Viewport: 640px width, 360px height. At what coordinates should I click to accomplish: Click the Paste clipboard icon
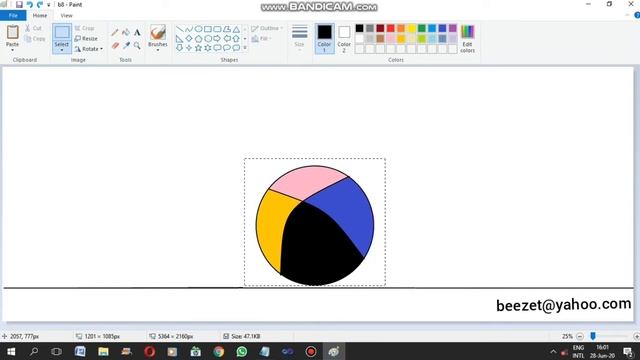pos(12,32)
